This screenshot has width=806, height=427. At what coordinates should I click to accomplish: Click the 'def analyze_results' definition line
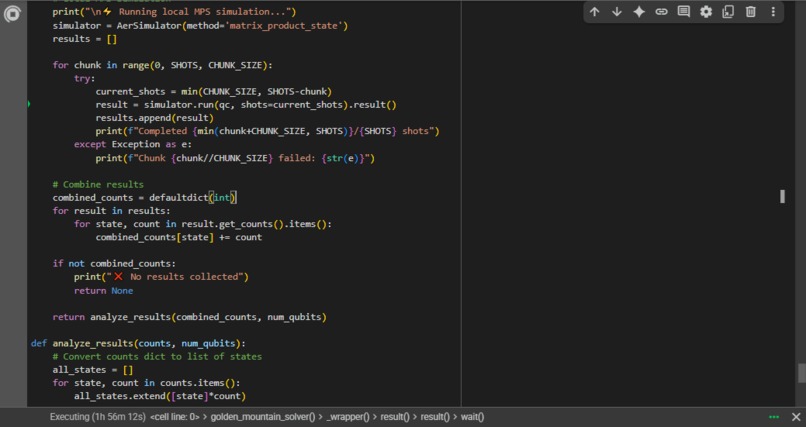138,343
